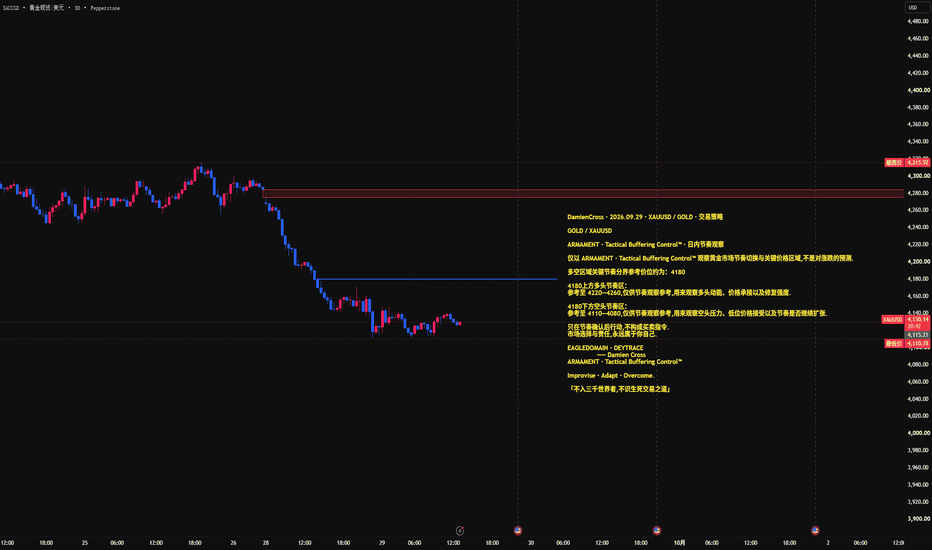This screenshot has height=550, width=932.
Task: Click the date 25 label on the time axis
Action: tap(84, 543)
